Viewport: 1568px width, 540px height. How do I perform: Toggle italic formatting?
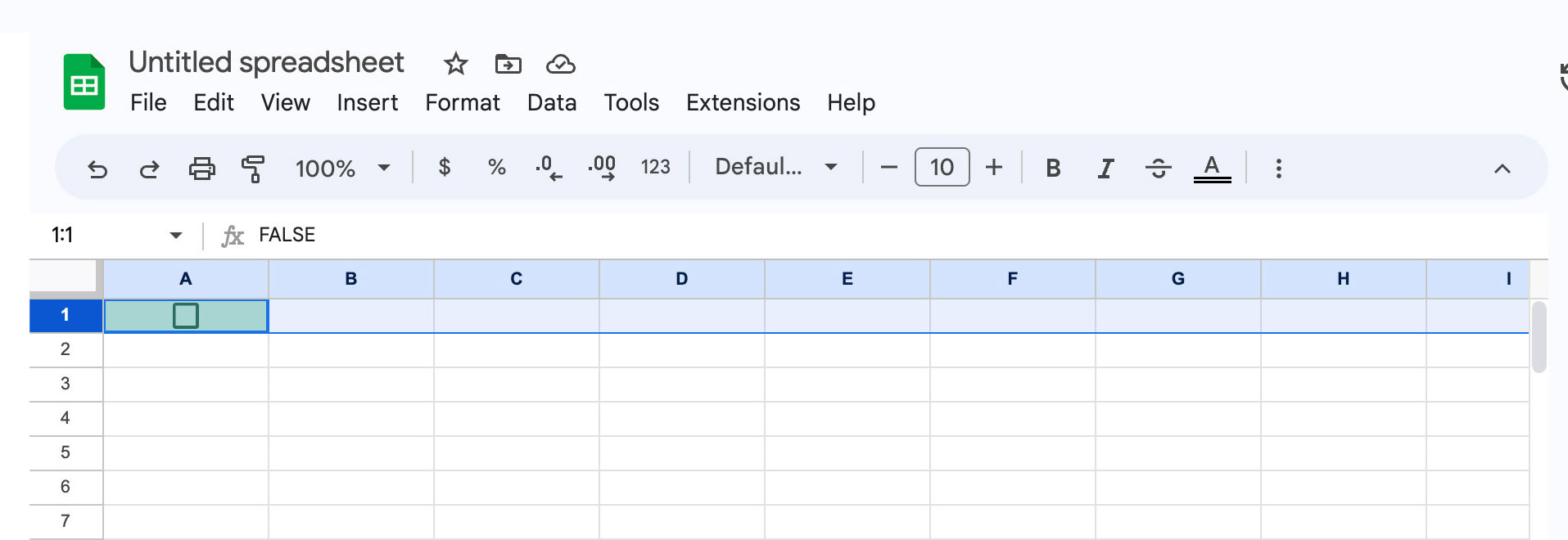point(1105,169)
